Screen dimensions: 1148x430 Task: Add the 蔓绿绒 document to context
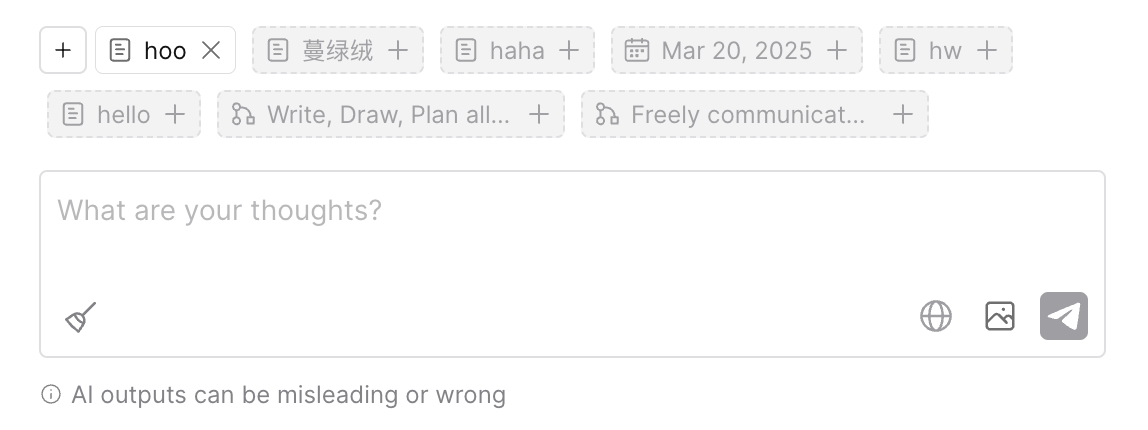[x=398, y=50]
